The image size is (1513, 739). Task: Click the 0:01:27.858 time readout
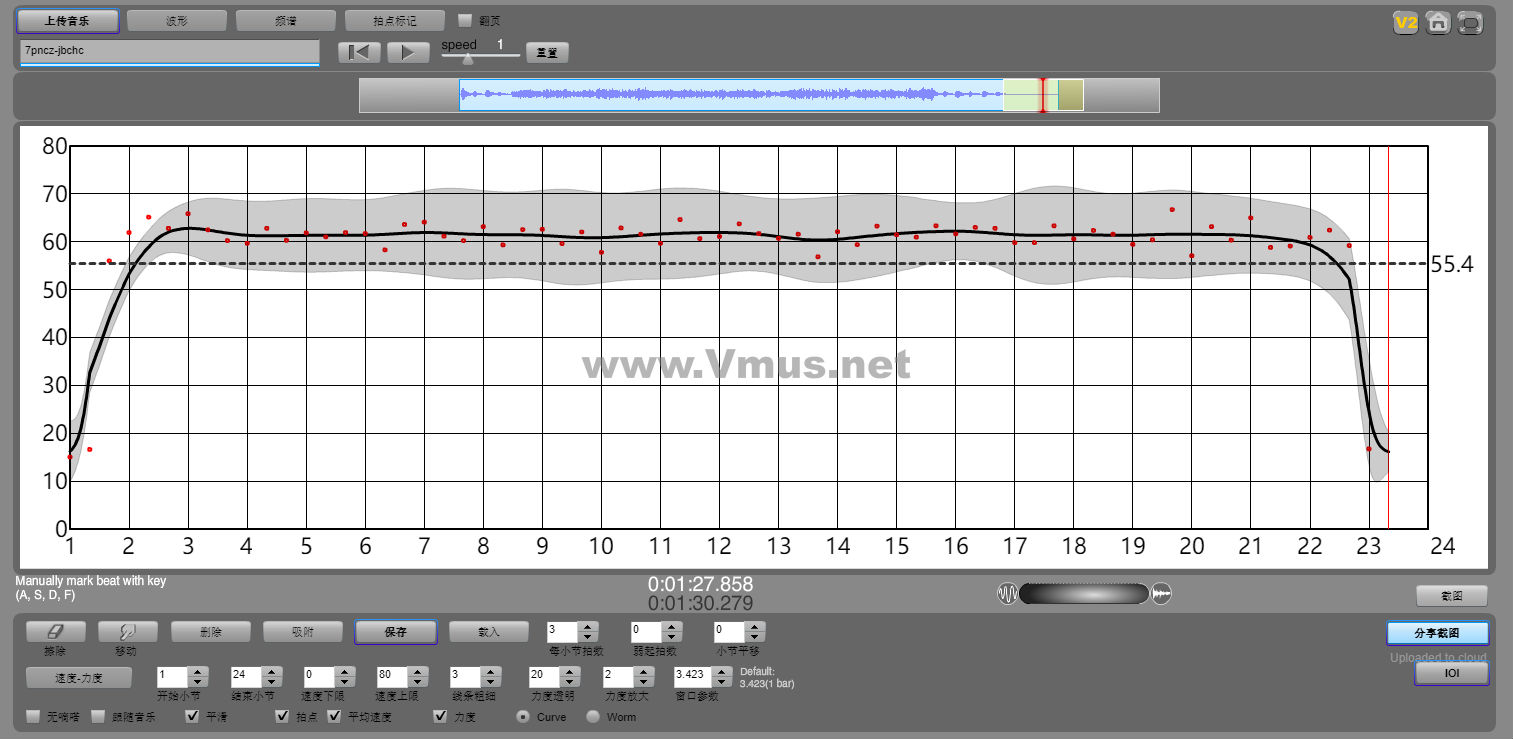700,584
